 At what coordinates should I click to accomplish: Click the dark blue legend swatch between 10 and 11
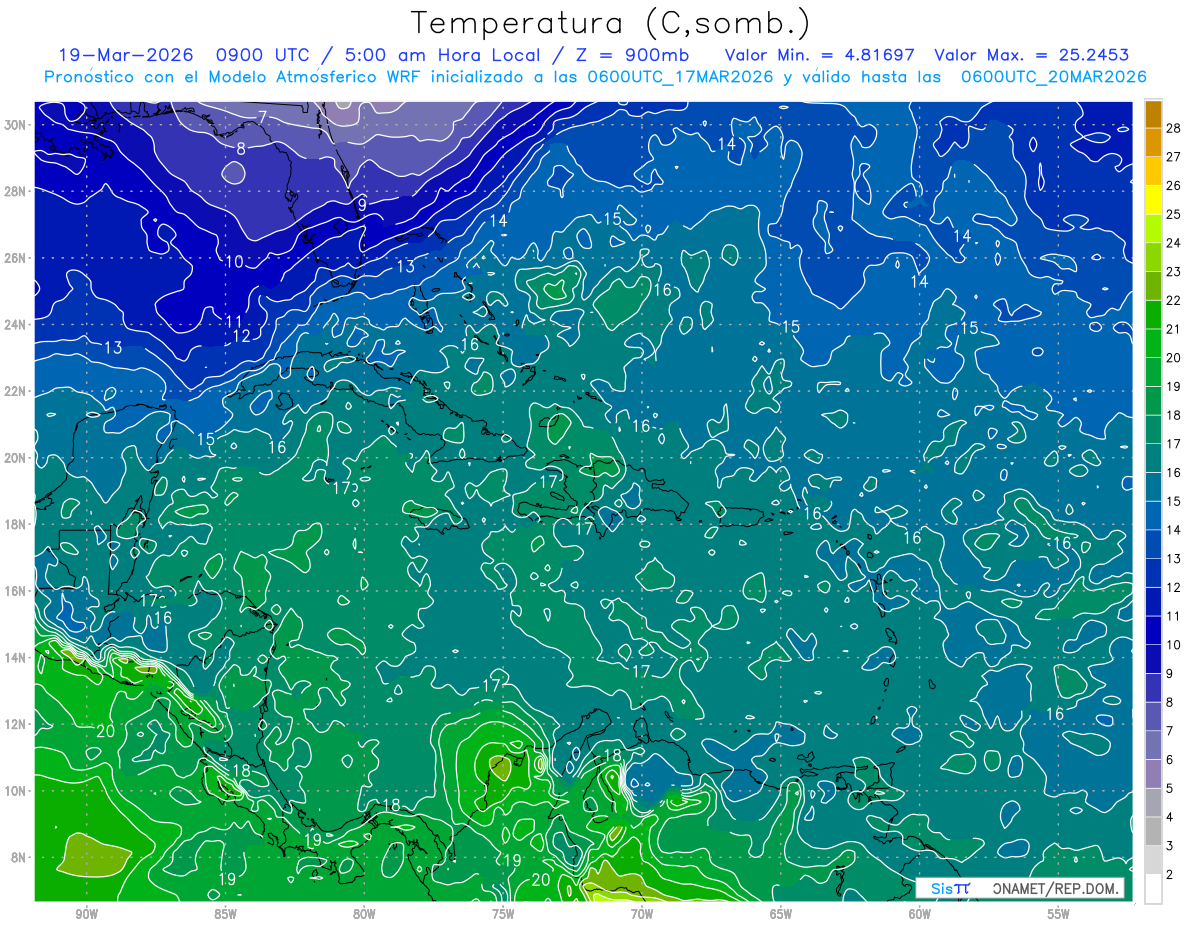coord(1153,630)
